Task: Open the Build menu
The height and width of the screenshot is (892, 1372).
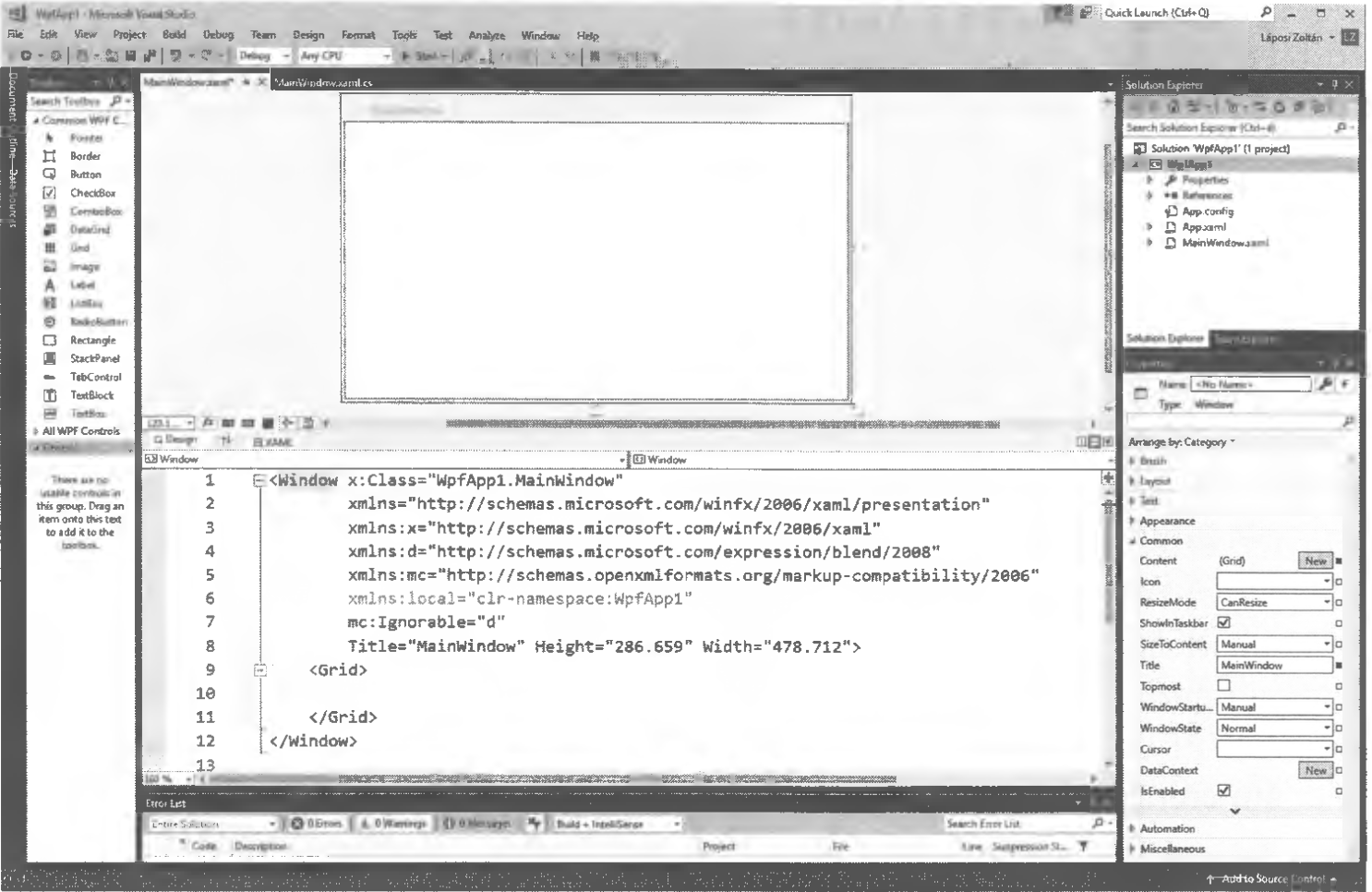Action: pos(174,35)
